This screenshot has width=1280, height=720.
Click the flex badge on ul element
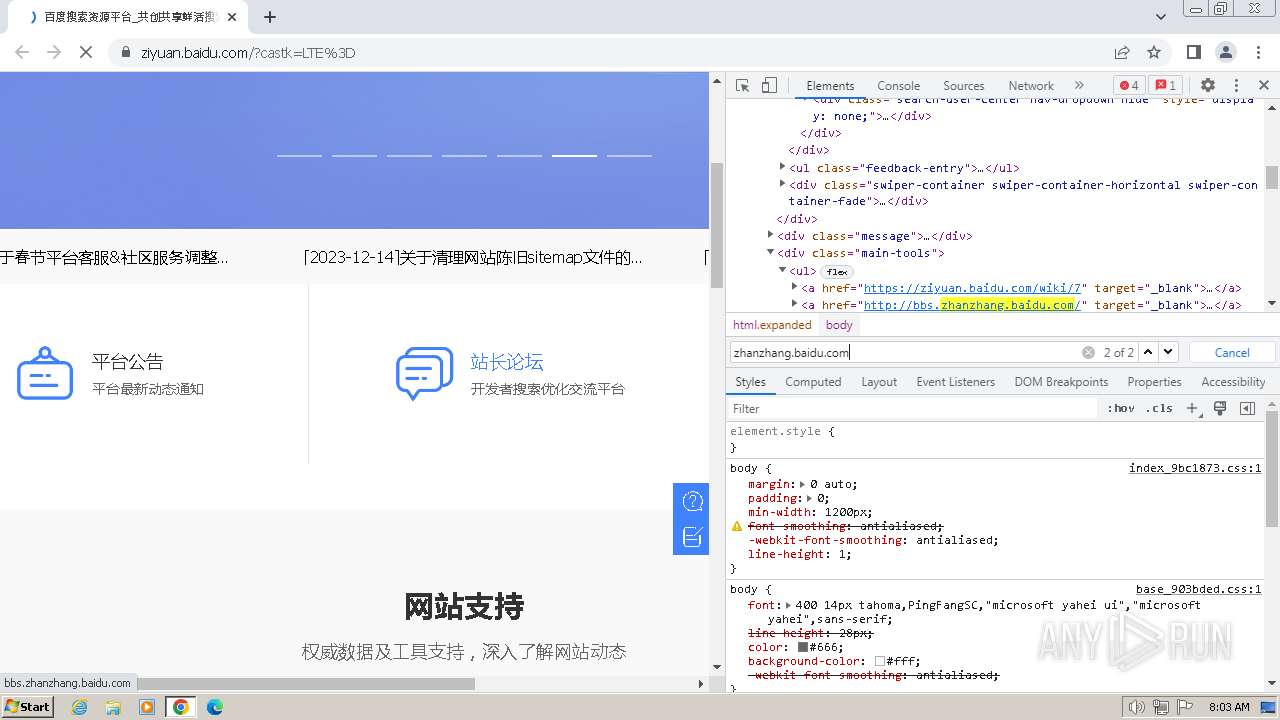(837, 271)
